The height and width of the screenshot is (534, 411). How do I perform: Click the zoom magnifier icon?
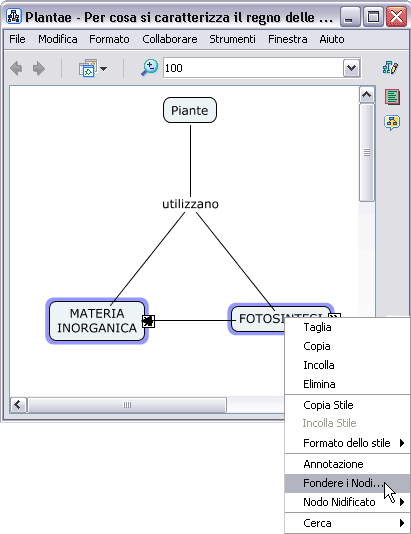(x=149, y=67)
